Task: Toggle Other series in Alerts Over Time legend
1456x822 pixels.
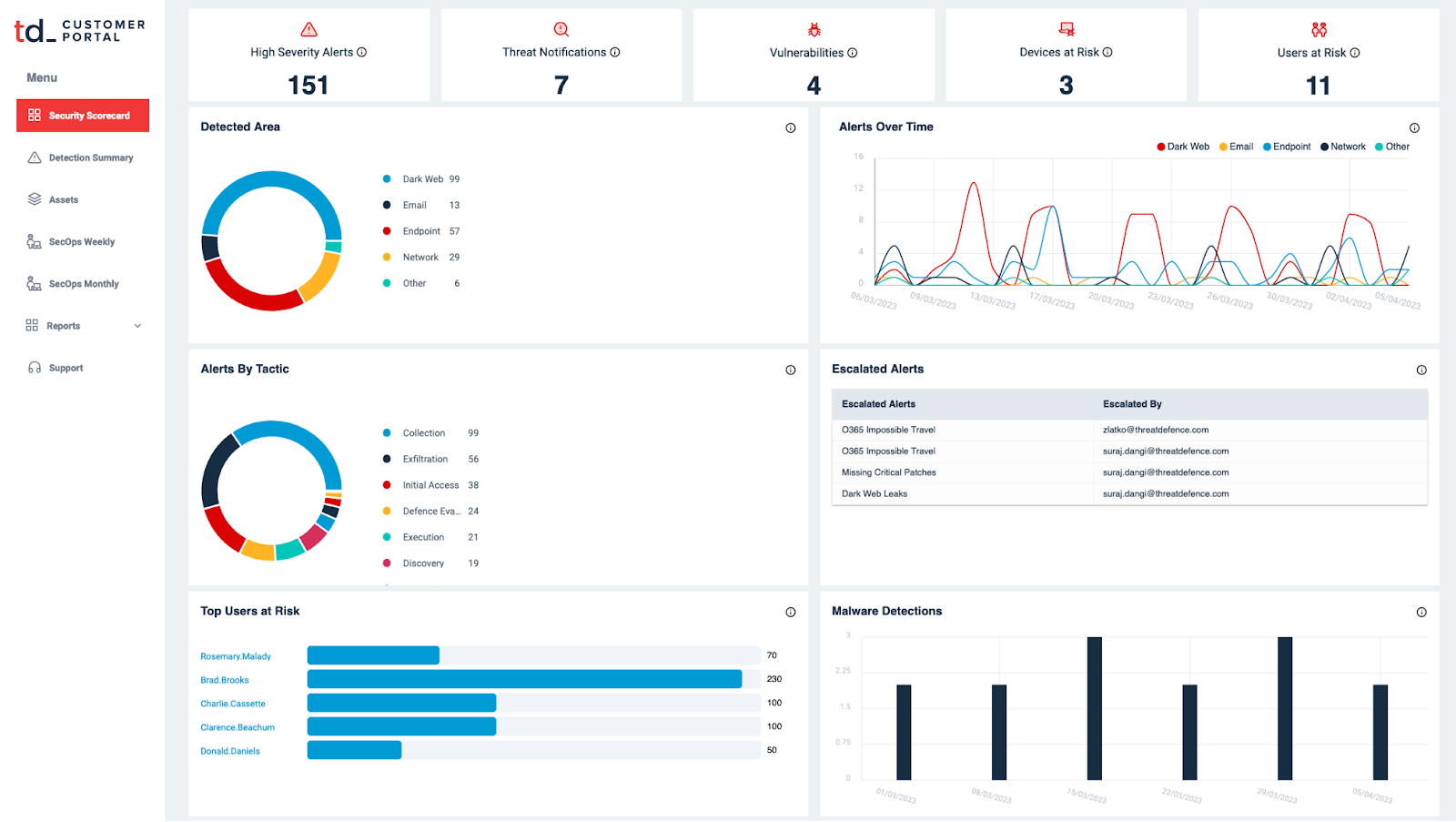Action: [1392, 147]
